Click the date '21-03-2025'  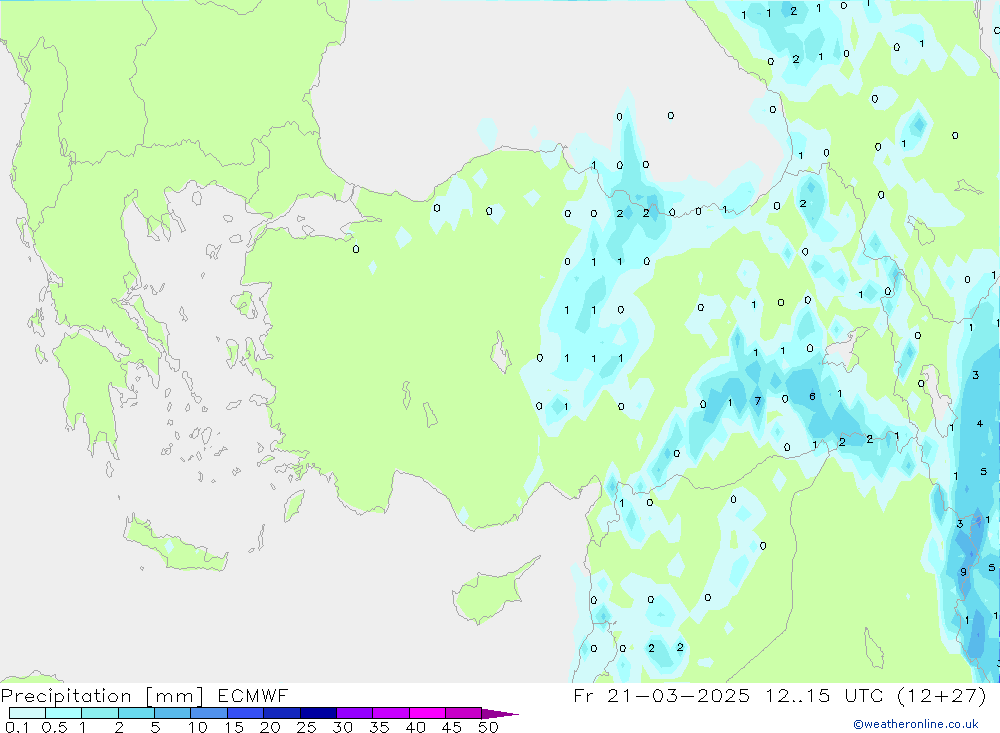click(679, 695)
